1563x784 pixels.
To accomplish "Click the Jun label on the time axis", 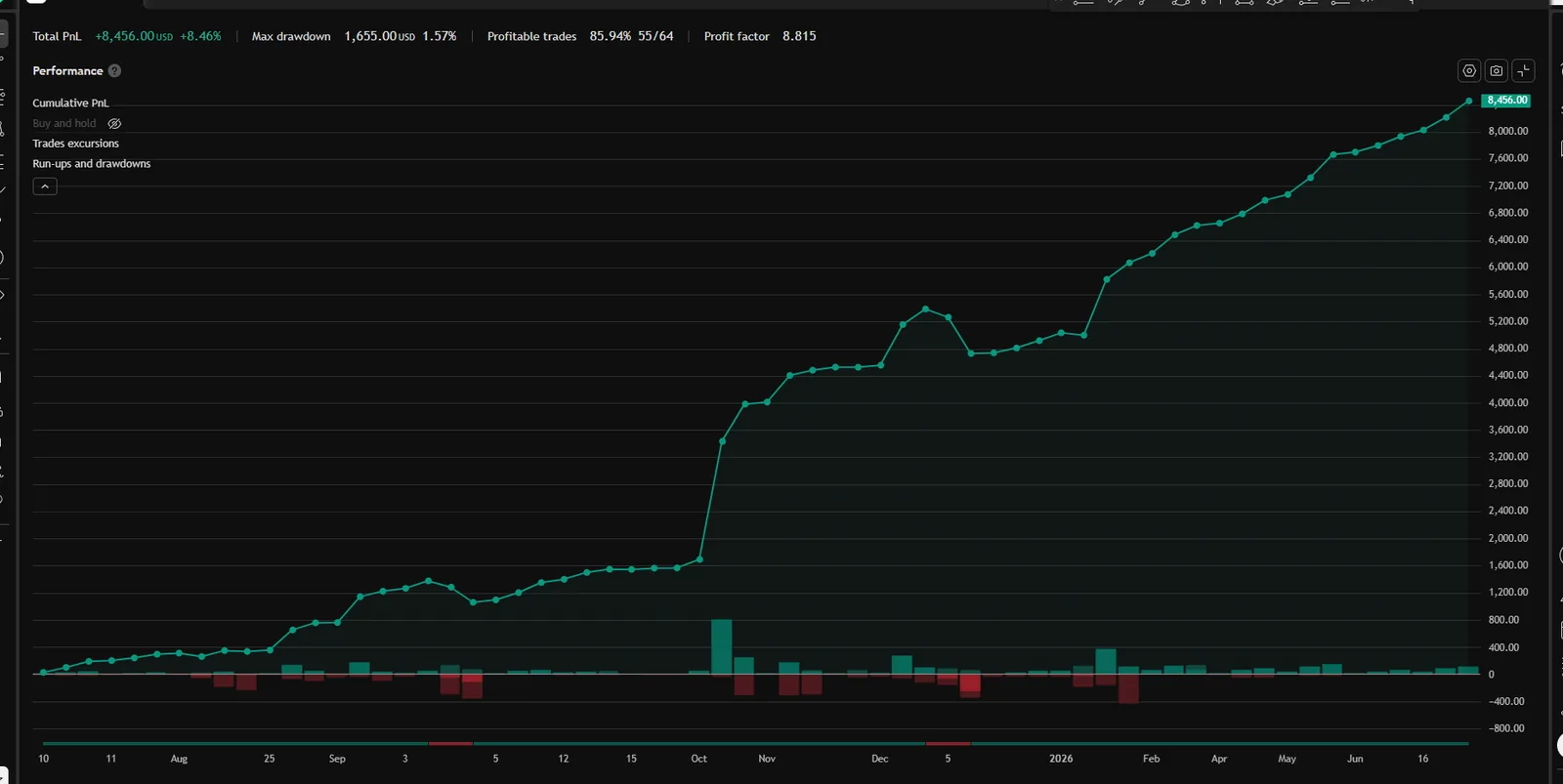I will point(1355,759).
